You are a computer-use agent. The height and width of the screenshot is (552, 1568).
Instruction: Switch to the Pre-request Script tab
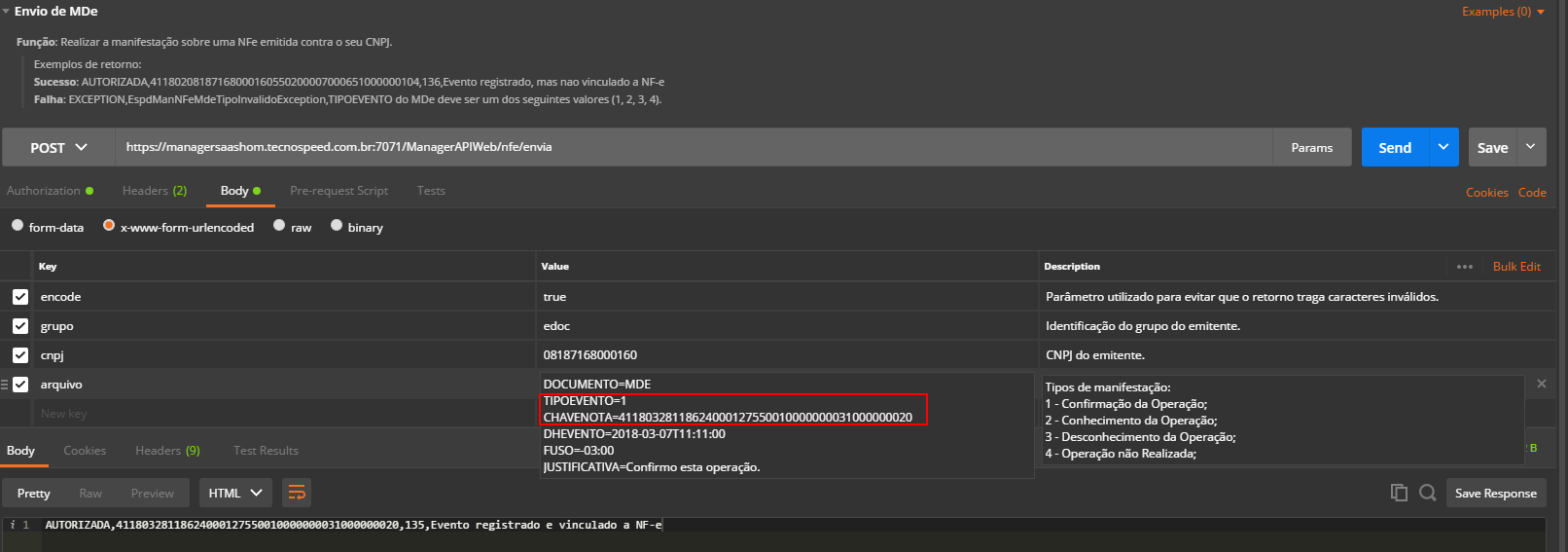pyautogui.click(x=339, y=191)
